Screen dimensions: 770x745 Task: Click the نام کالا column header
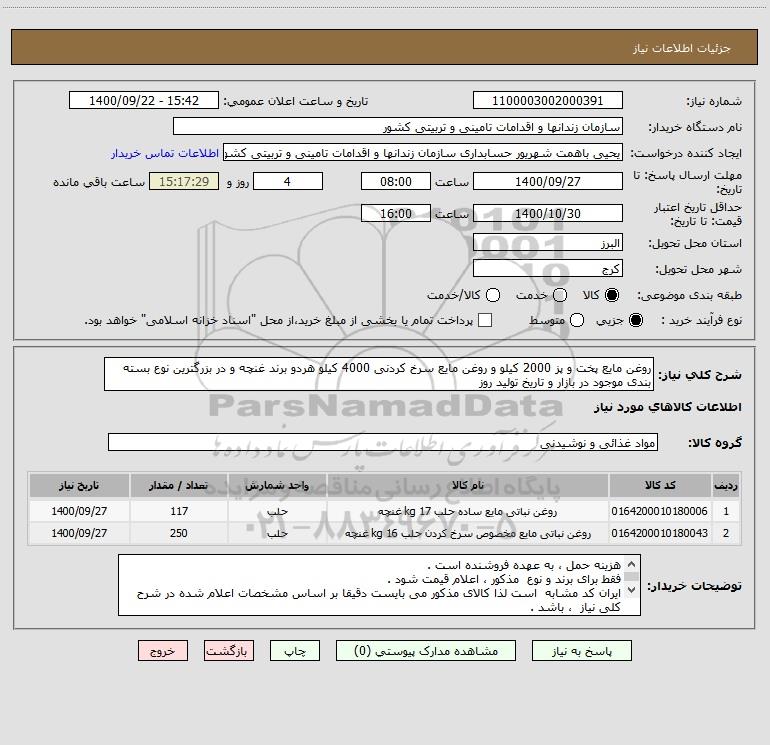(468, 485)
